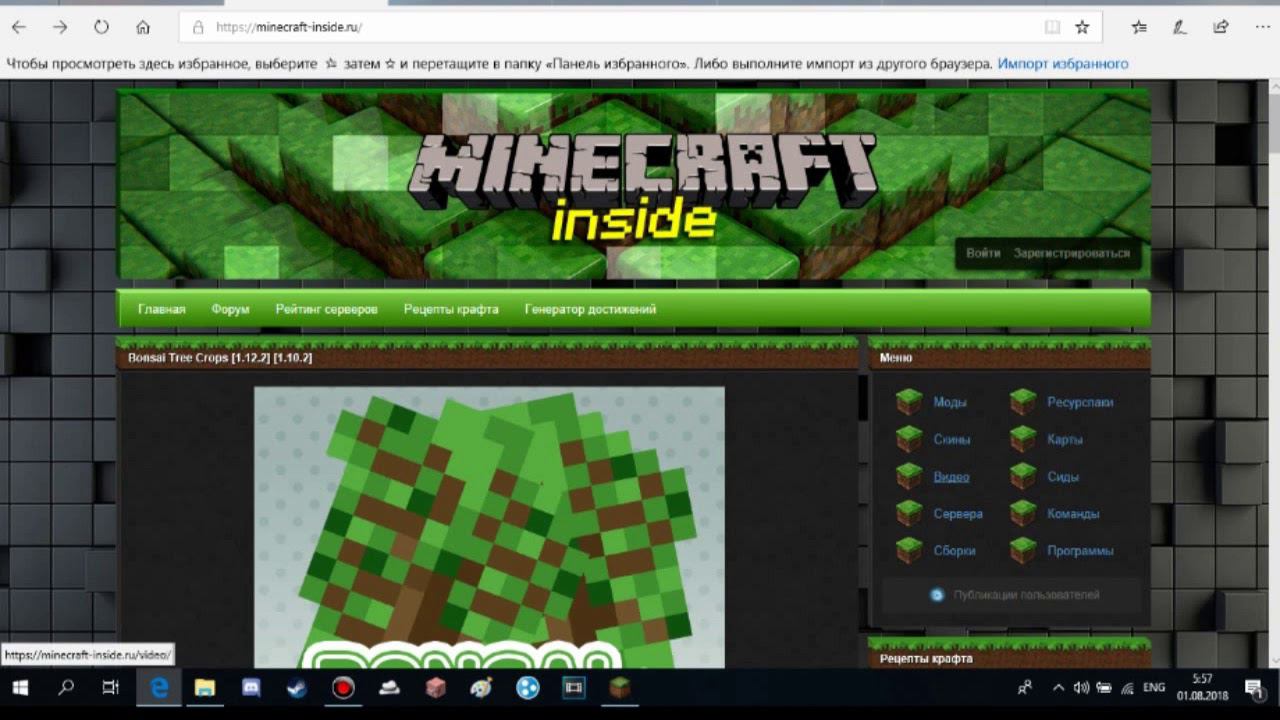Open the volume icon in system tray

[x=1081, y=688]
